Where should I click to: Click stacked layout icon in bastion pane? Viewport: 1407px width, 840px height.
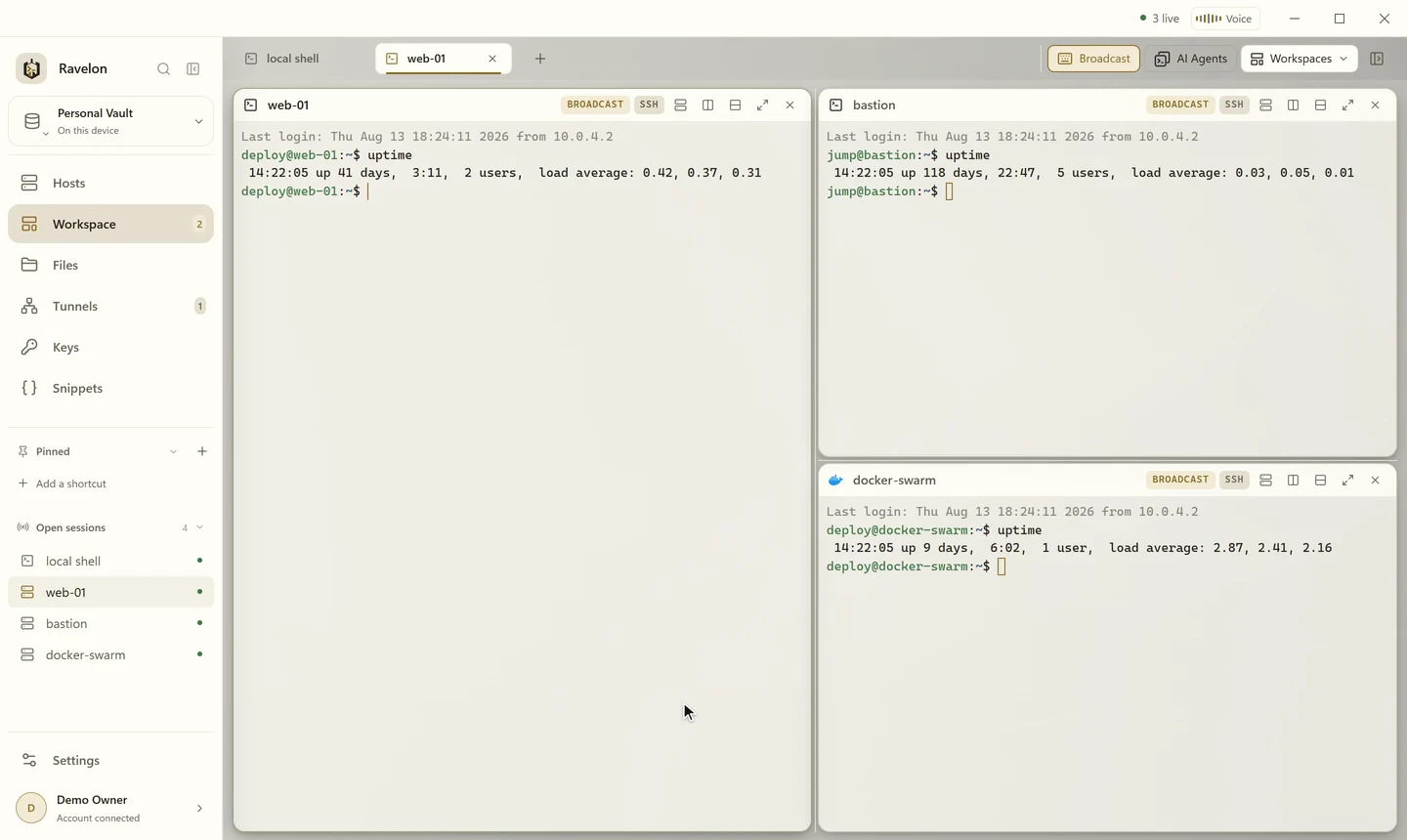click(1265, 105)
